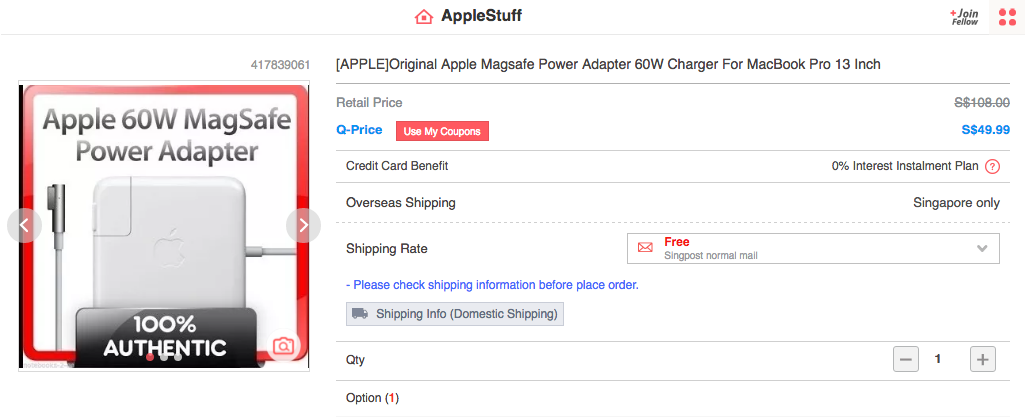
Task: Show next product image arrow
Action: tap(304, 225)
